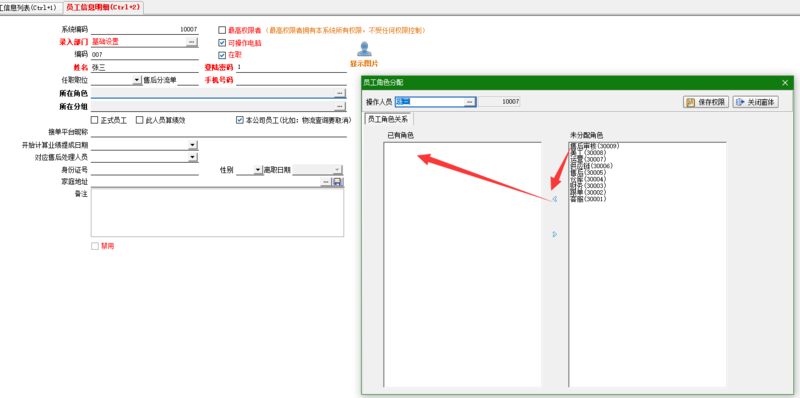
Task: Open 家庭地址 ellipsis browse button
Action: [x=326, y=182]
